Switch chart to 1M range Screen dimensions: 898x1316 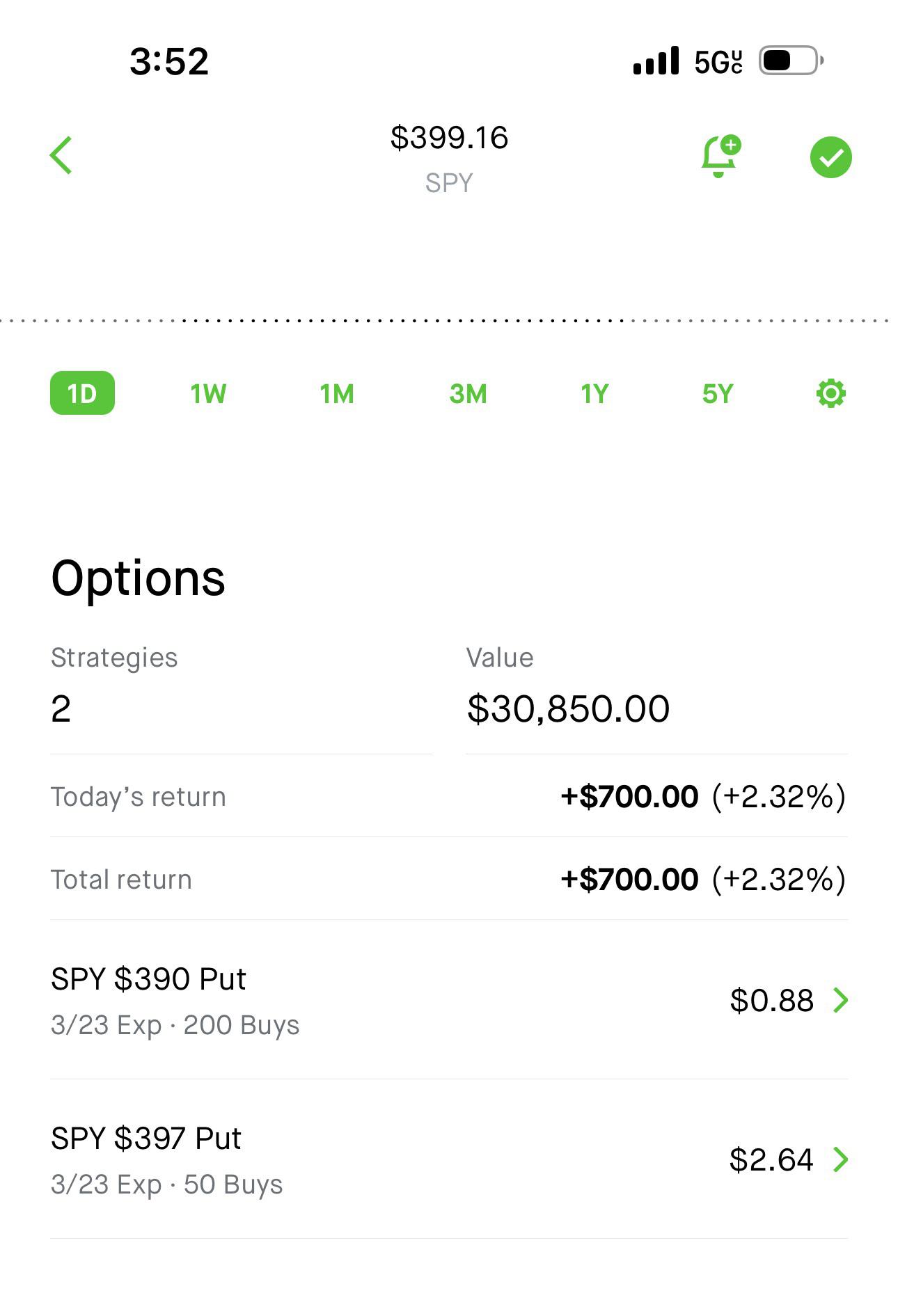(337, 394)
